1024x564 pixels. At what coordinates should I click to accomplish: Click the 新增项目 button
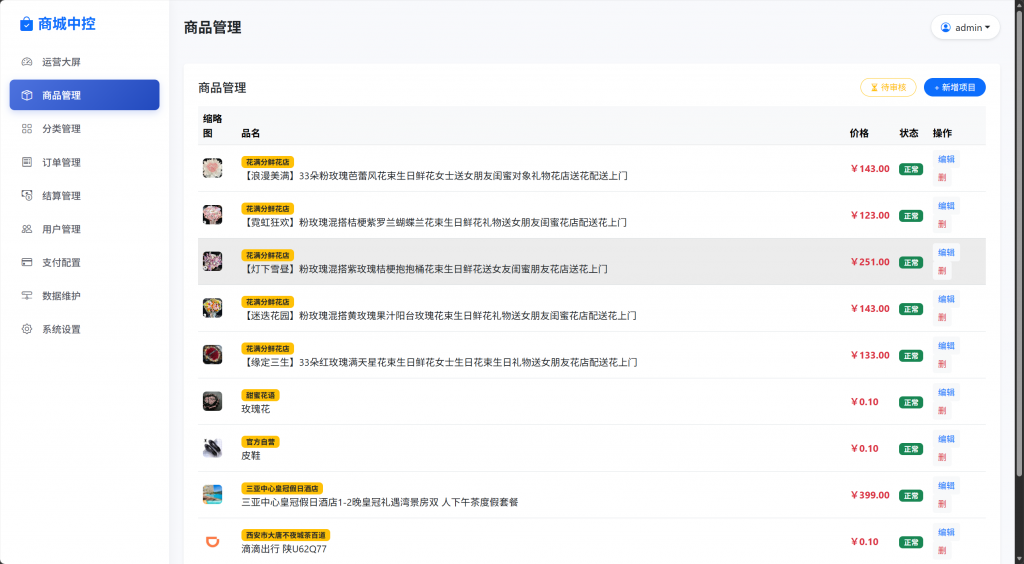955,87
